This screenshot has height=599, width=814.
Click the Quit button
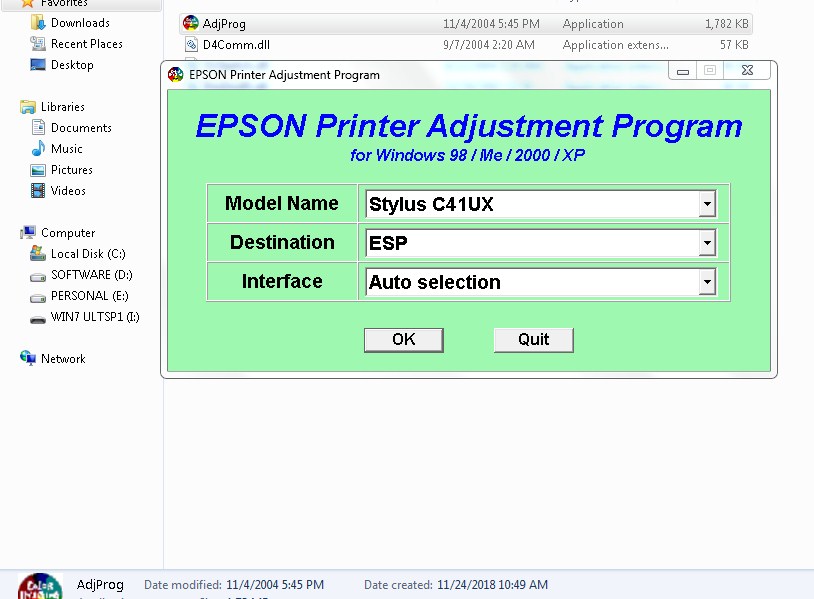(x=533, y=340)
